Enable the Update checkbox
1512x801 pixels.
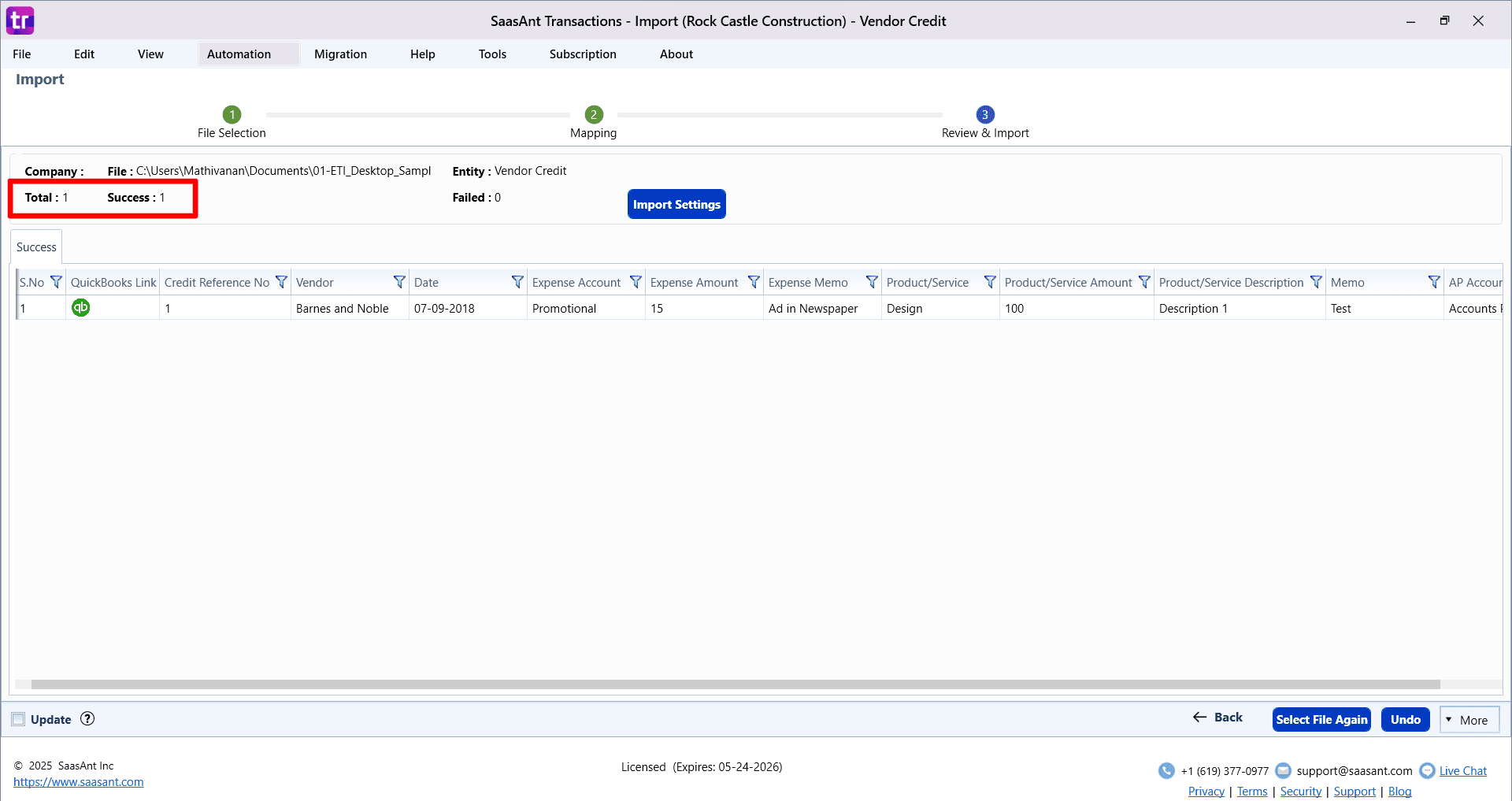pos(18,719)
